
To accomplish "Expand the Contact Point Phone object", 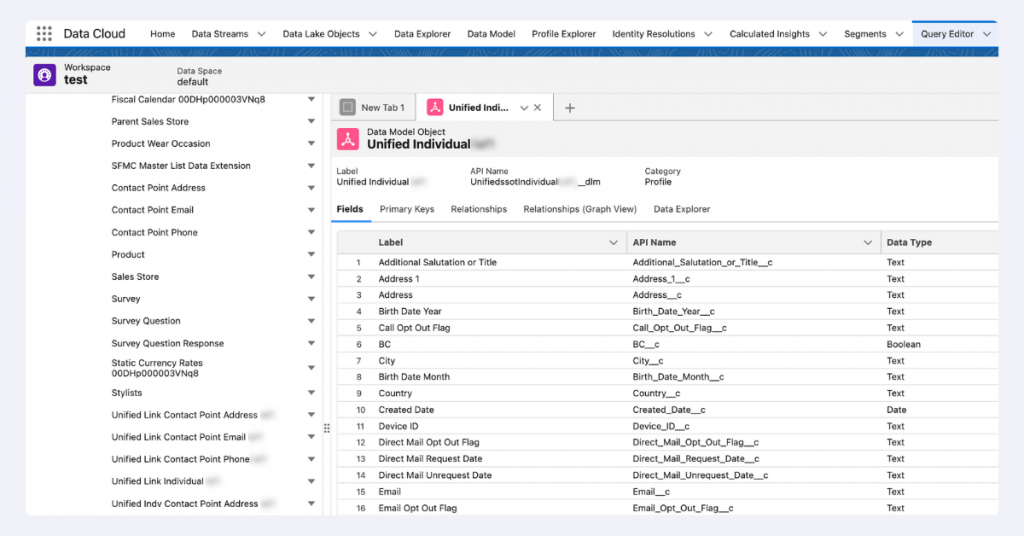I will click(312, 232).
